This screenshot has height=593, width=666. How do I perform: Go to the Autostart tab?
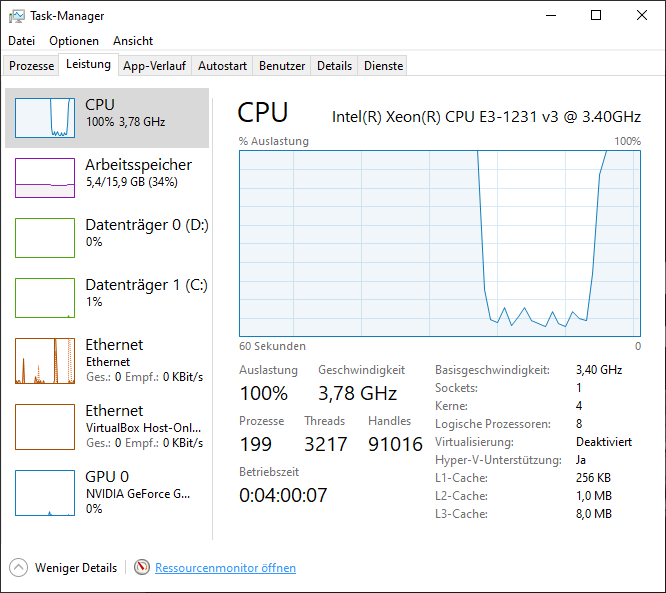[x=222, y=66]
